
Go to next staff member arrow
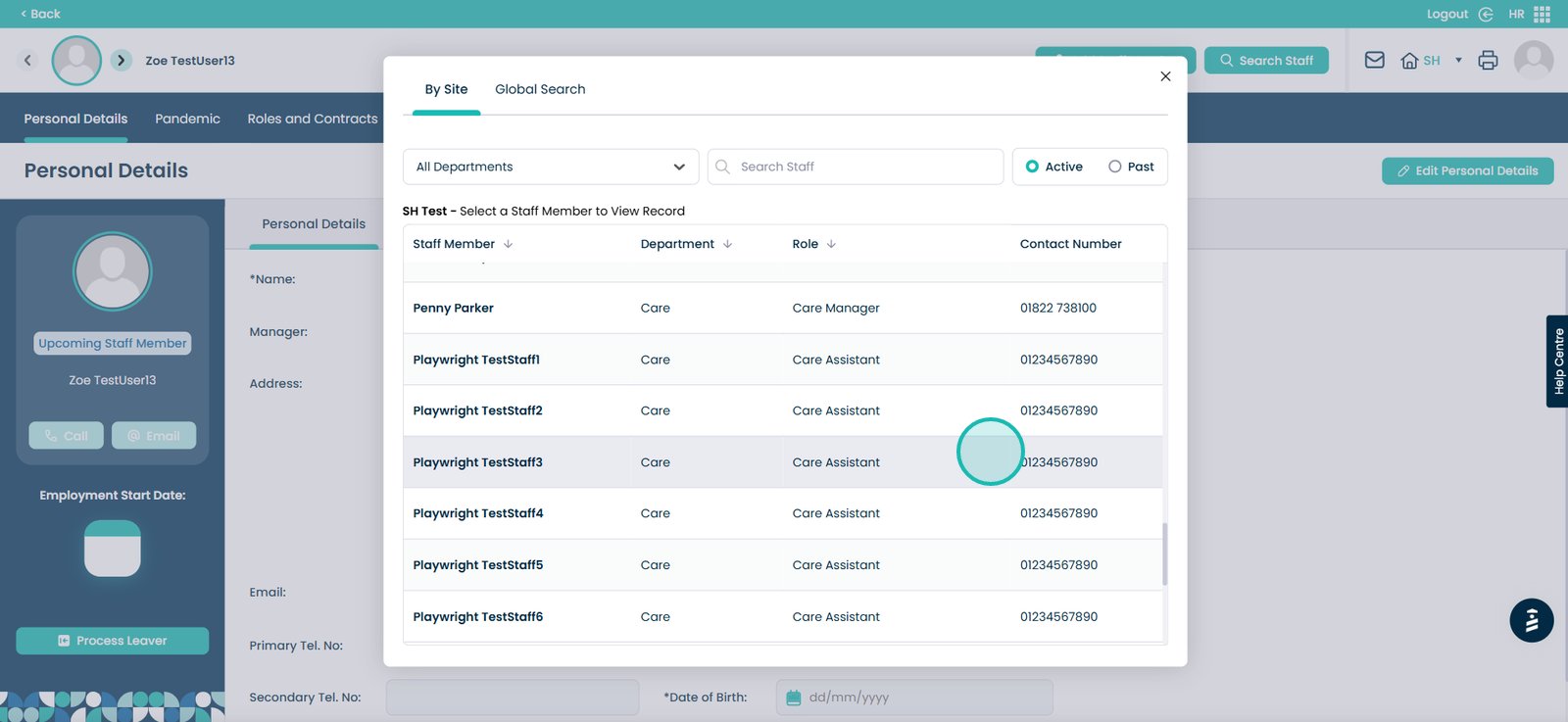point(121,60)
